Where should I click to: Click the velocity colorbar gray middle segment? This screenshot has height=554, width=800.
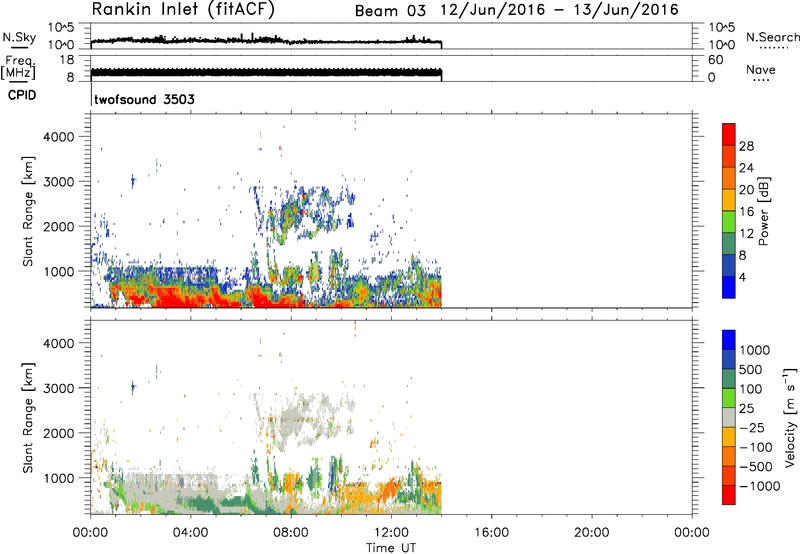pyautogui.click(x=729, y=417)
